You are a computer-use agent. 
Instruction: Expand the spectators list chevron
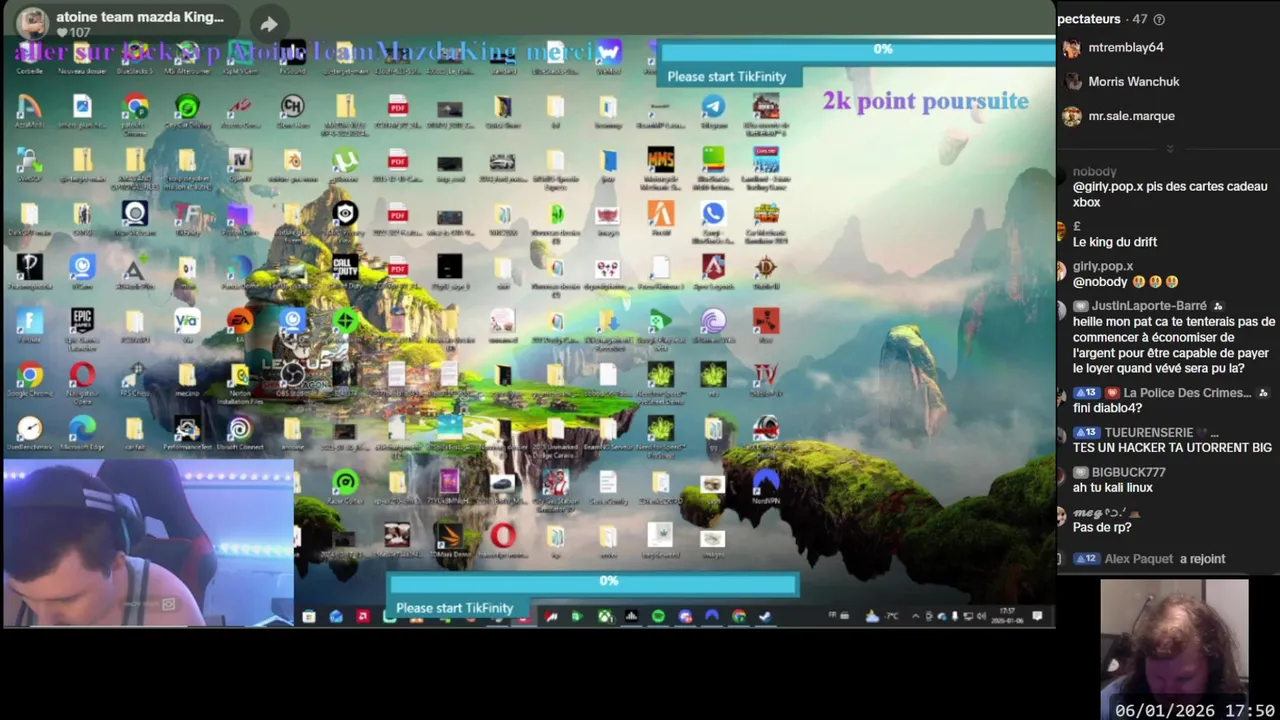(1169, 149)
